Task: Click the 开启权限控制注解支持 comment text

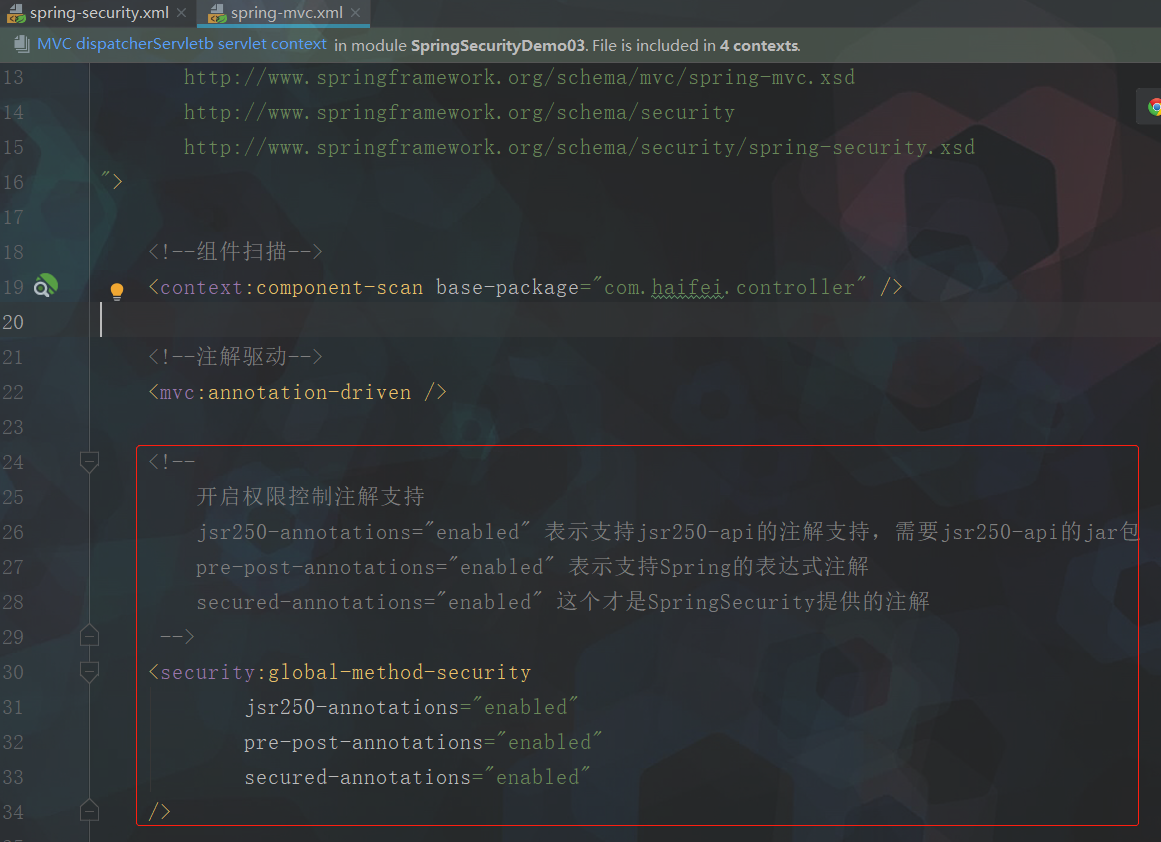Action: 310,496
